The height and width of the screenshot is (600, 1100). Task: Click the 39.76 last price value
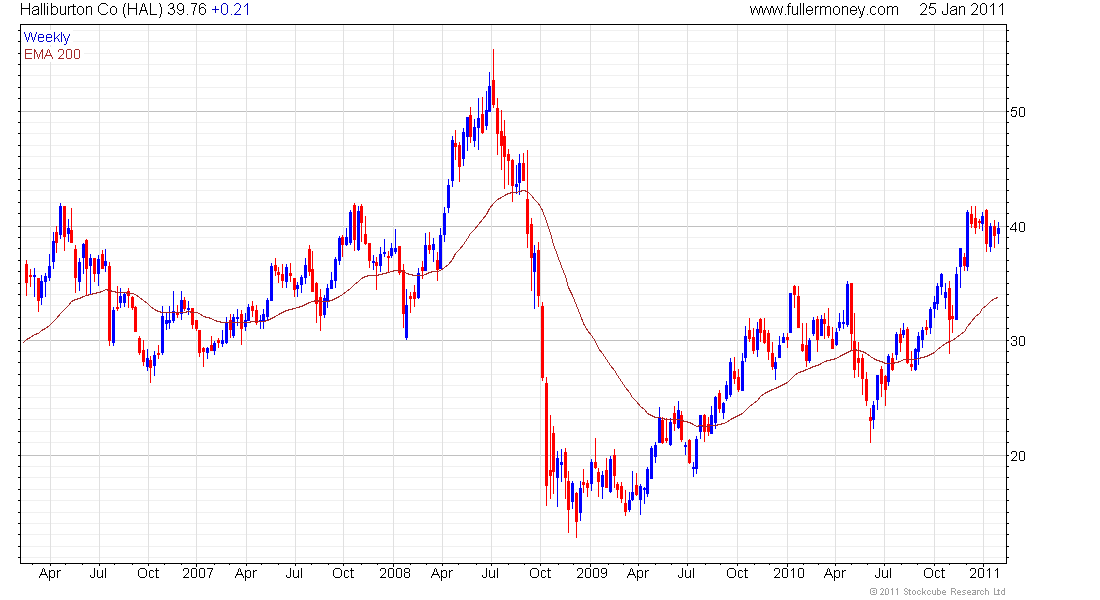coord(187,10)
